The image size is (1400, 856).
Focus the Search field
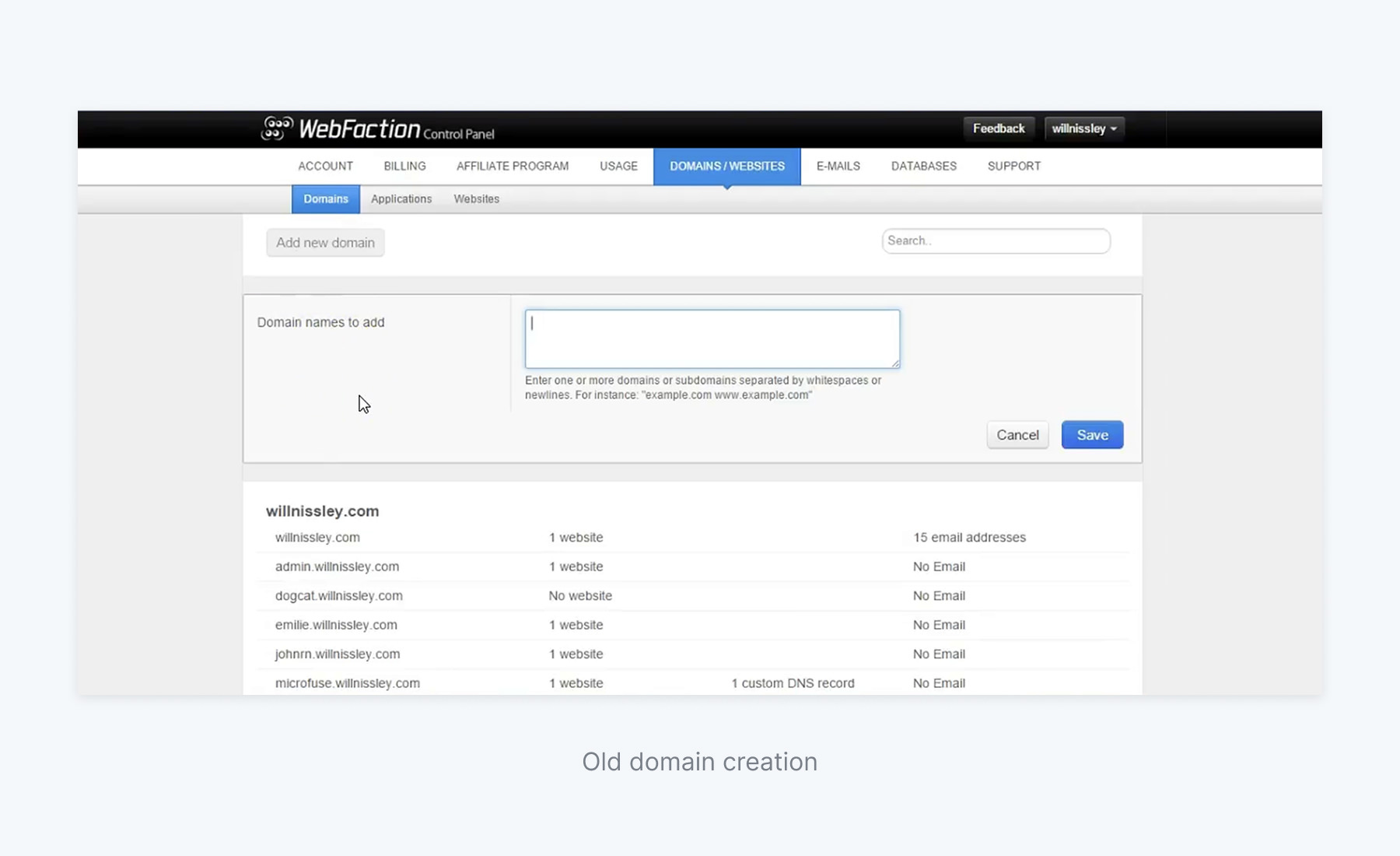click(x=996, y=241)
